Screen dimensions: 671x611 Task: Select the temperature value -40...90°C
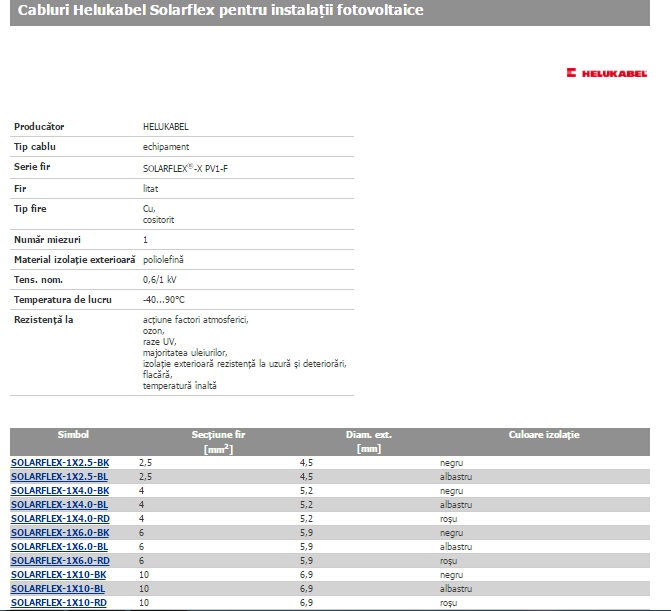[163, 300]
